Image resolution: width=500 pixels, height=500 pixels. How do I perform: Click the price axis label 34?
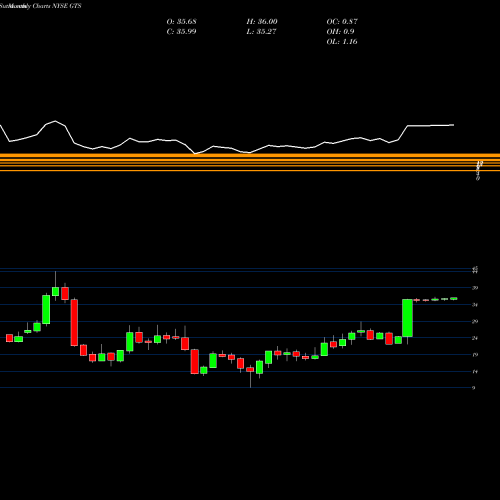475,305
